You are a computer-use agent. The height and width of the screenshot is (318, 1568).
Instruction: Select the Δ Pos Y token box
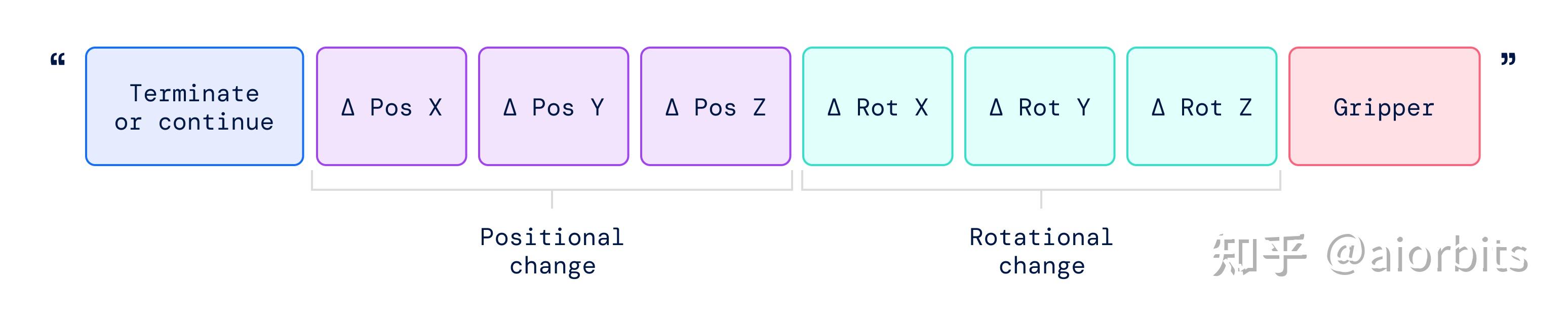(553, 106)
